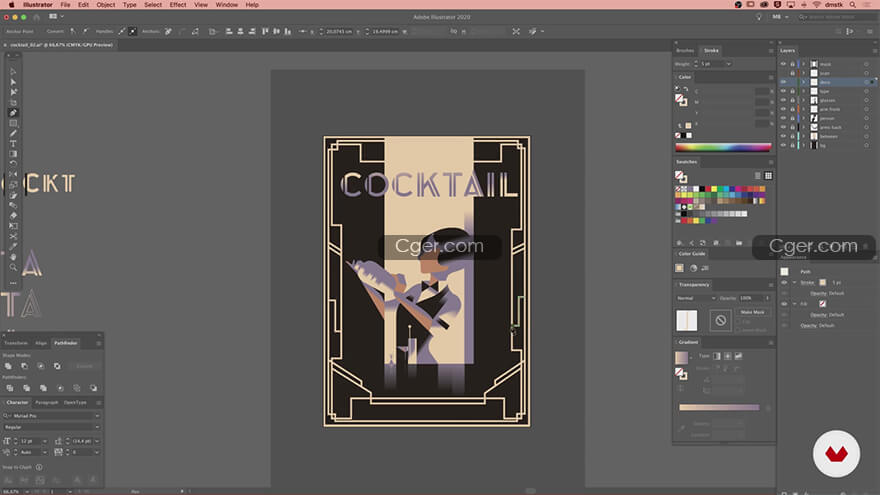The image size is (880, 495).
Task: Open Regular font style dropdown
Action: click(97, 427)
